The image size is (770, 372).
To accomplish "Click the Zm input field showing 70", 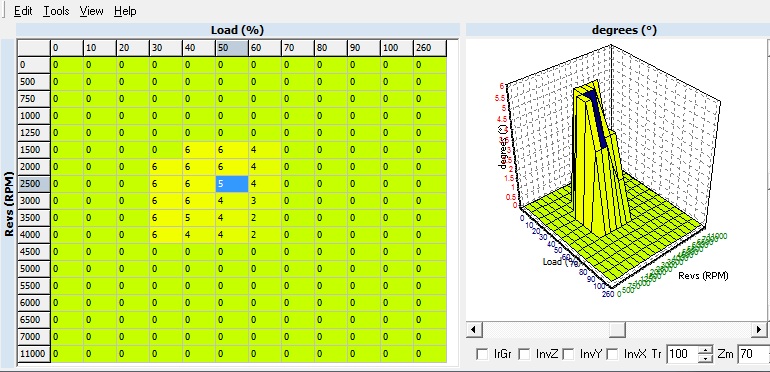I will click(754, 354).
